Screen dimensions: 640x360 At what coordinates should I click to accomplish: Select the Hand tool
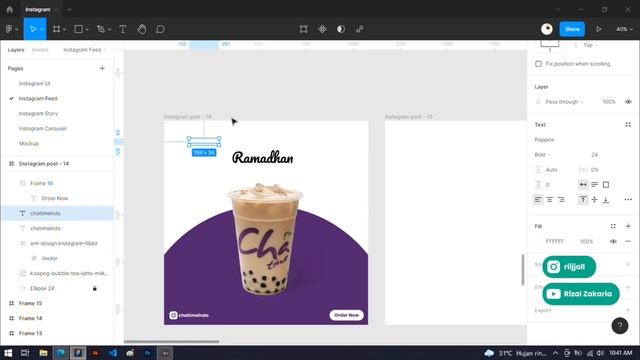point(142,29)
